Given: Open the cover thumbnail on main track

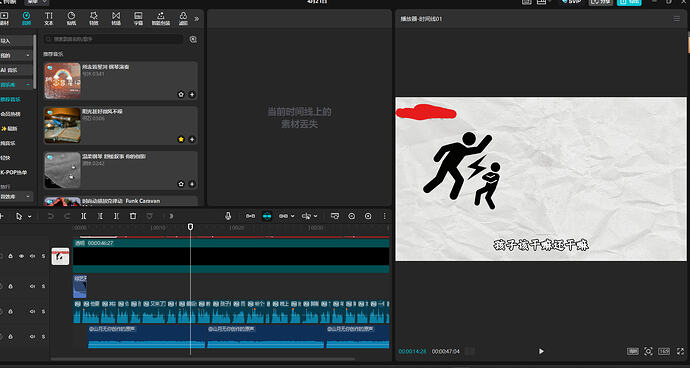Looking at the screenshot, I should tap(60, 256).
